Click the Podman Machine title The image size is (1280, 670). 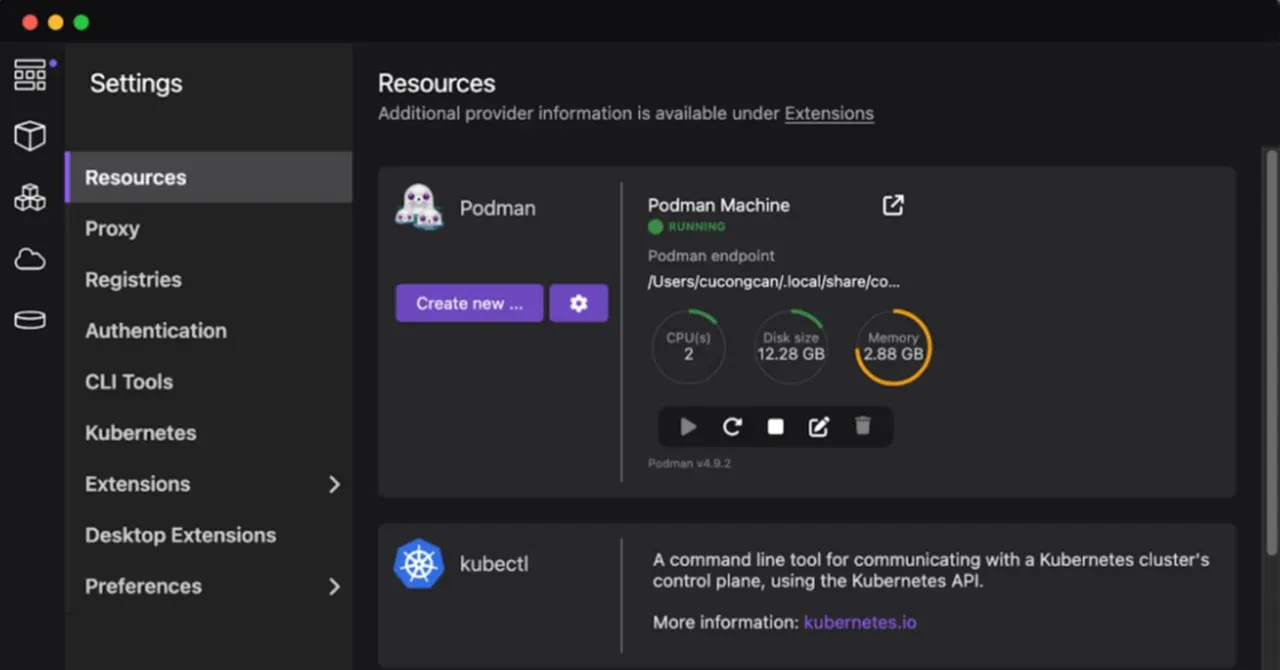[718, 205]
